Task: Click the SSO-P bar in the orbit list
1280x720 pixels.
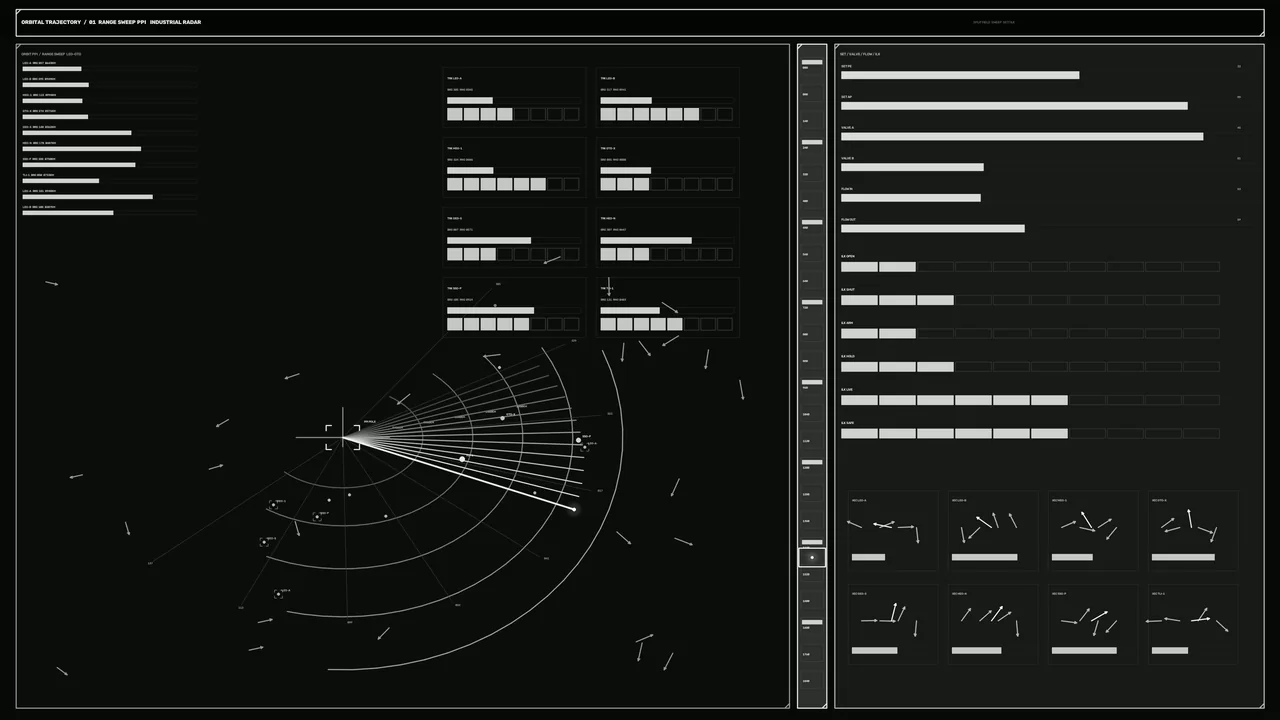Action: click(x=109, y=164)
